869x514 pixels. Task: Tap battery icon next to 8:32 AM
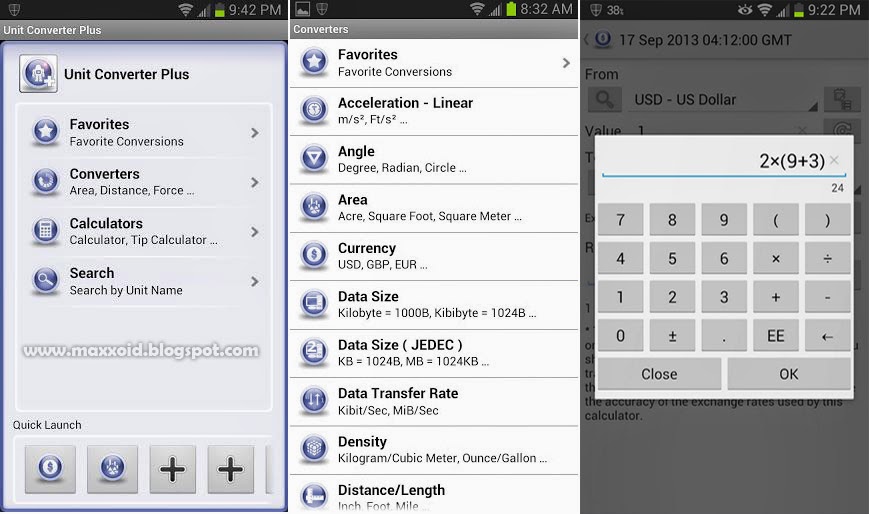[x=511, y=9]
